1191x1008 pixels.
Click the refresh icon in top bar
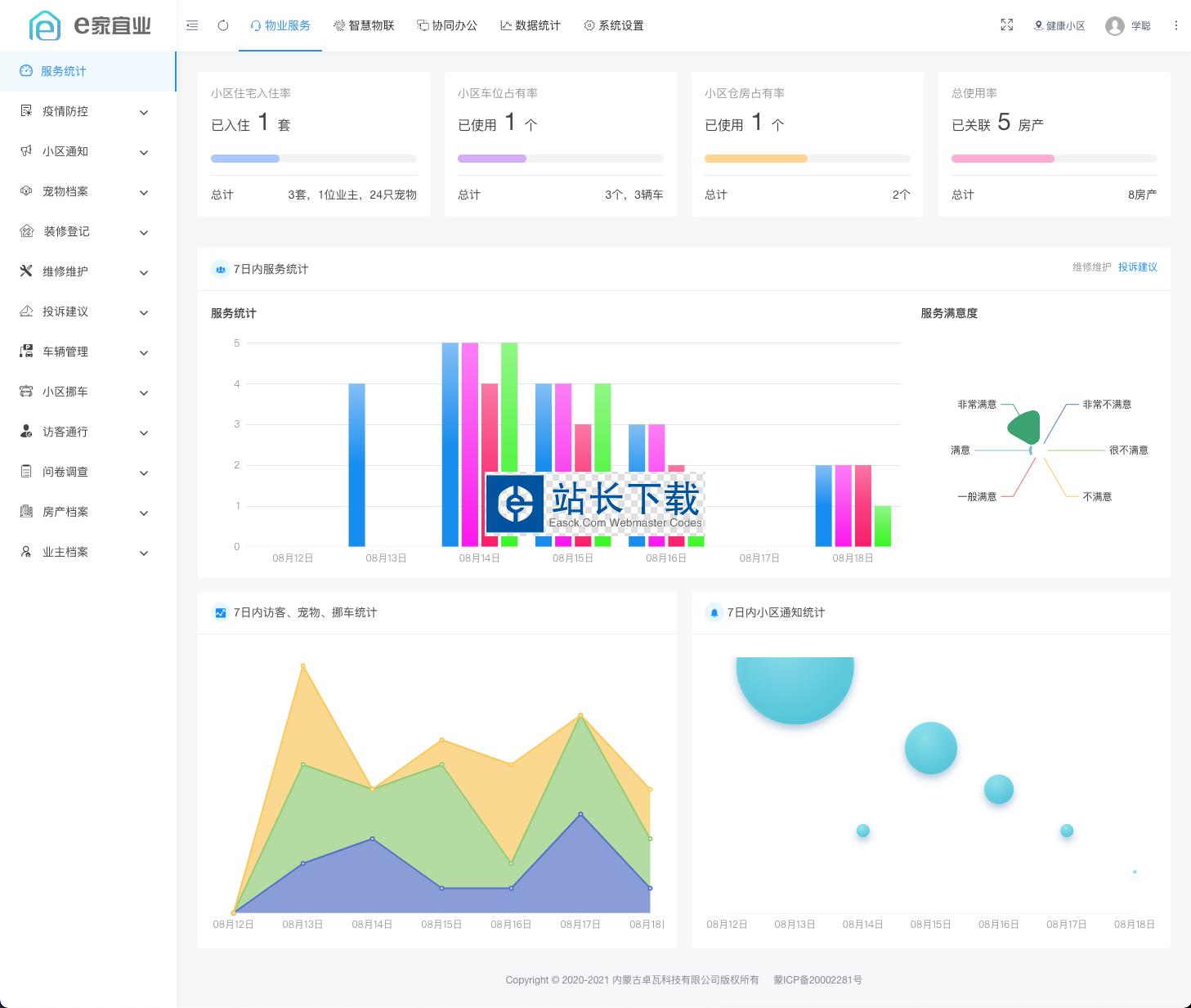223,25
